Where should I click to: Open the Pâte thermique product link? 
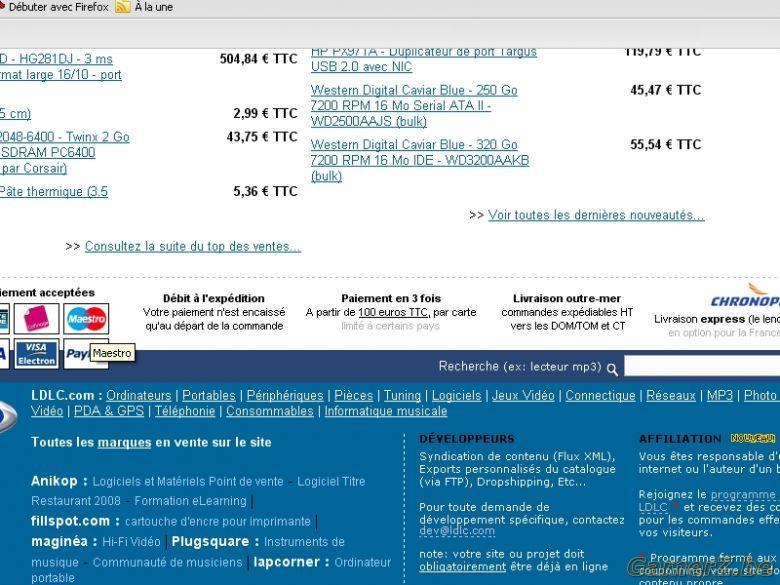tap(54, 192)
